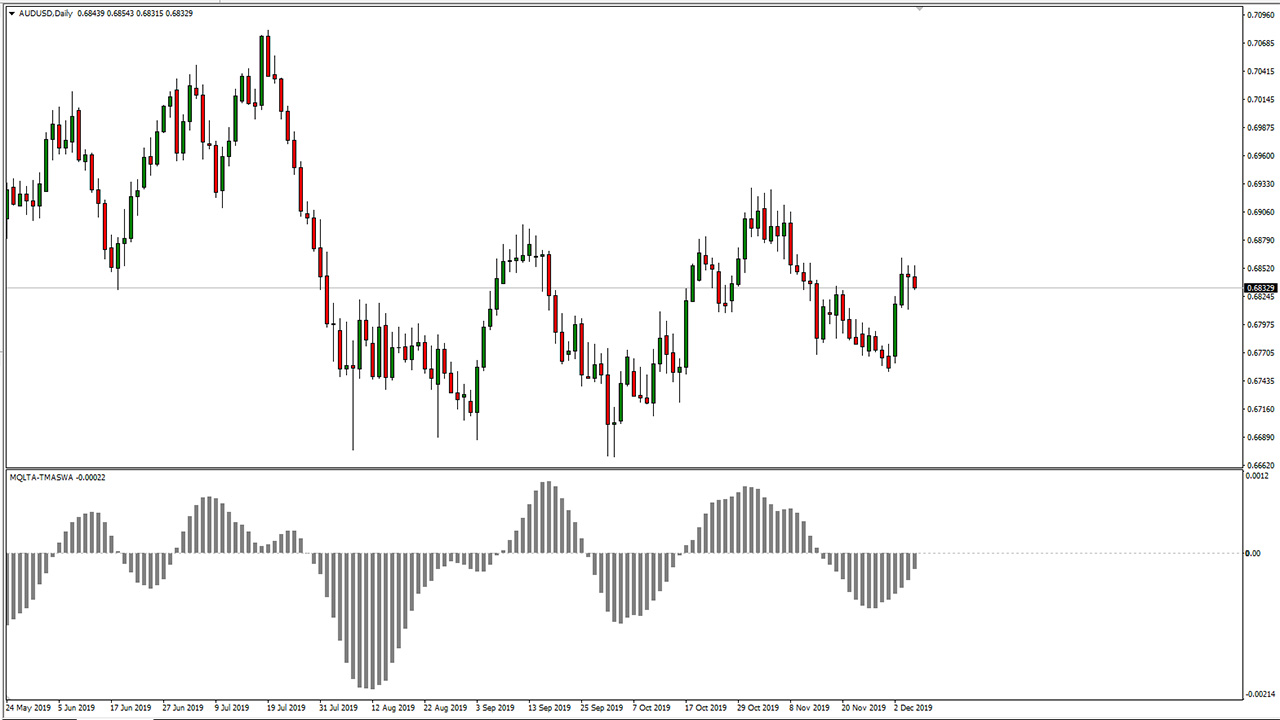Click the 24 May 2019 date label
Viewport: 1280px width, 720px height.
pyautogui.click(x=28, y=707)
